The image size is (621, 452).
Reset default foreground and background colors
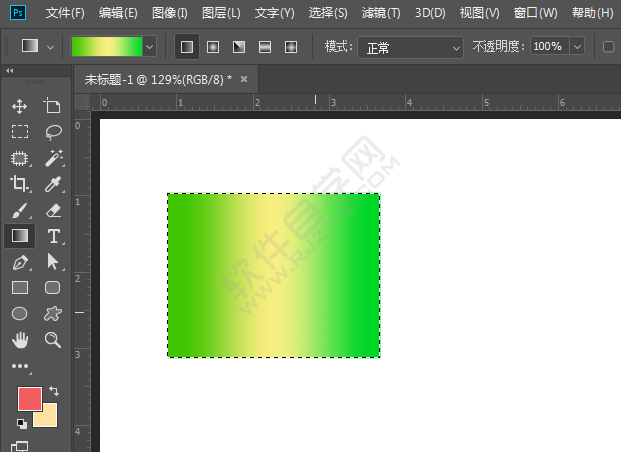click(x=22, y=424)
